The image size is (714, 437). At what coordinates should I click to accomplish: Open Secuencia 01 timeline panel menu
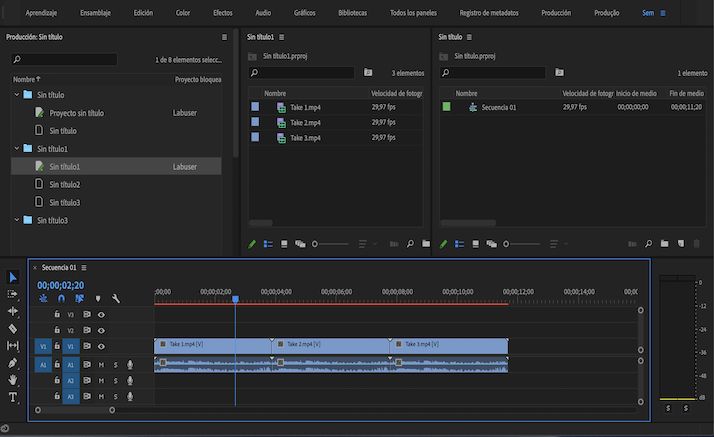click(x=84, y=268)
